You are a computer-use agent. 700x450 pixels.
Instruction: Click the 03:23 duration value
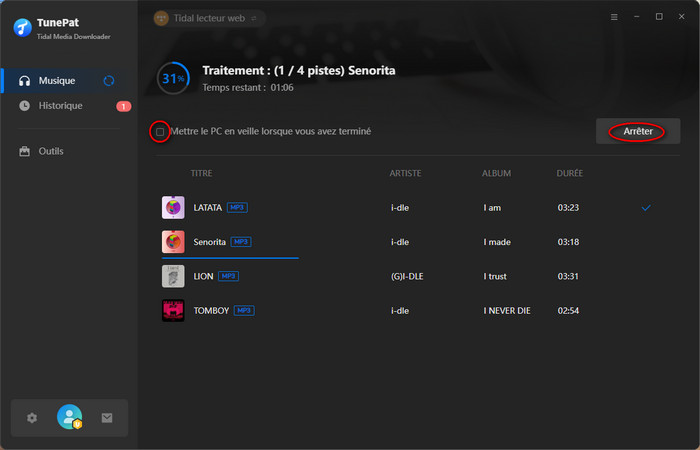tap(568, 208)
